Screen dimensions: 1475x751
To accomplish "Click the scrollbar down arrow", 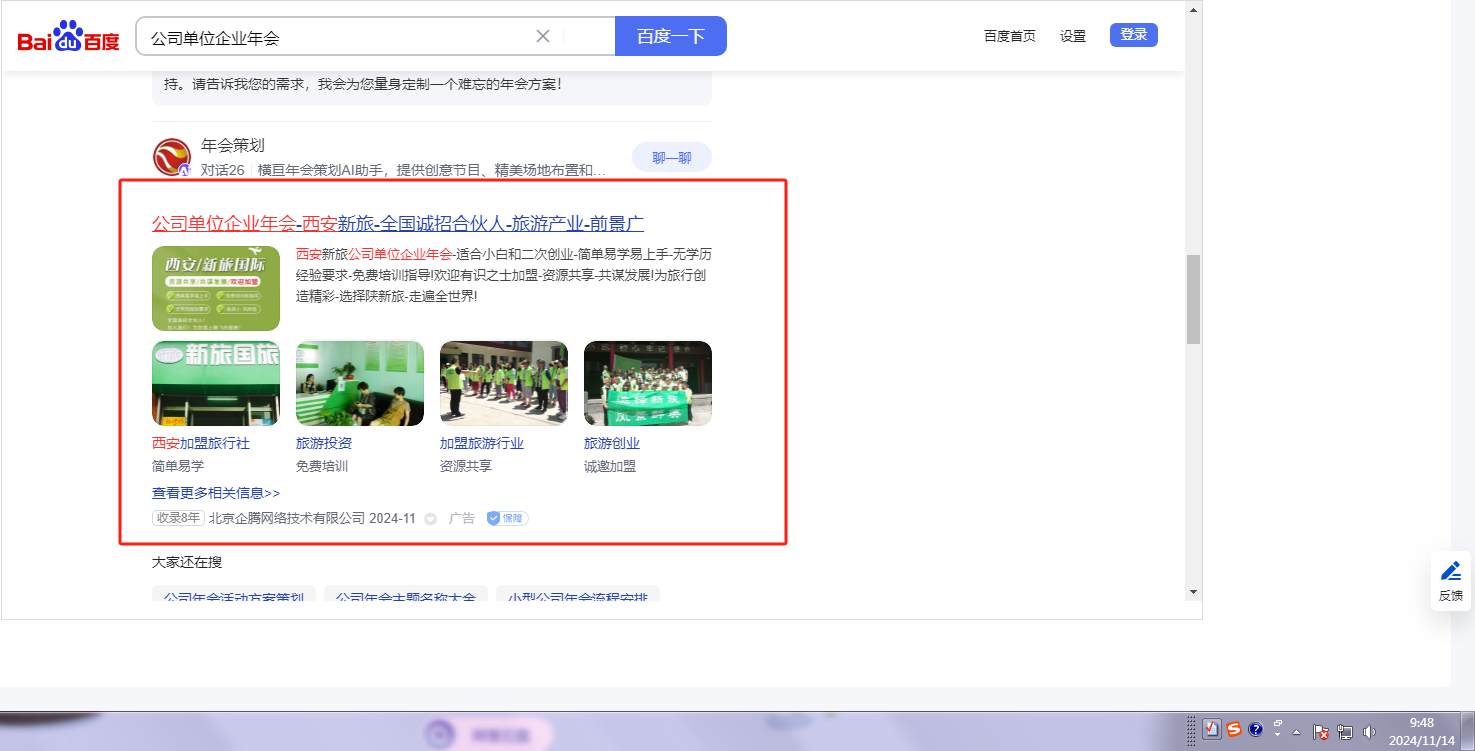I will [x=1193, y=592].
